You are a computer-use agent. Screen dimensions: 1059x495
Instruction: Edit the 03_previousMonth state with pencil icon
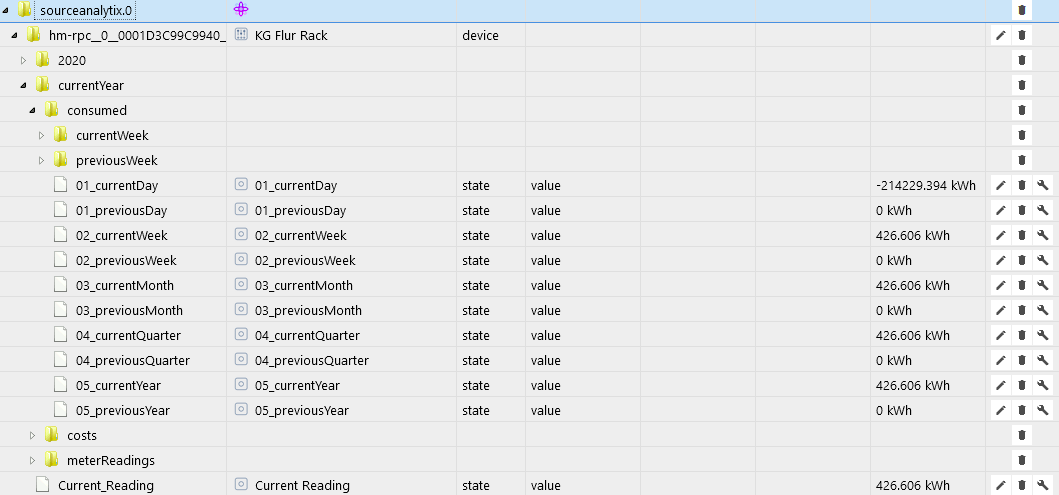point(1000,310)
